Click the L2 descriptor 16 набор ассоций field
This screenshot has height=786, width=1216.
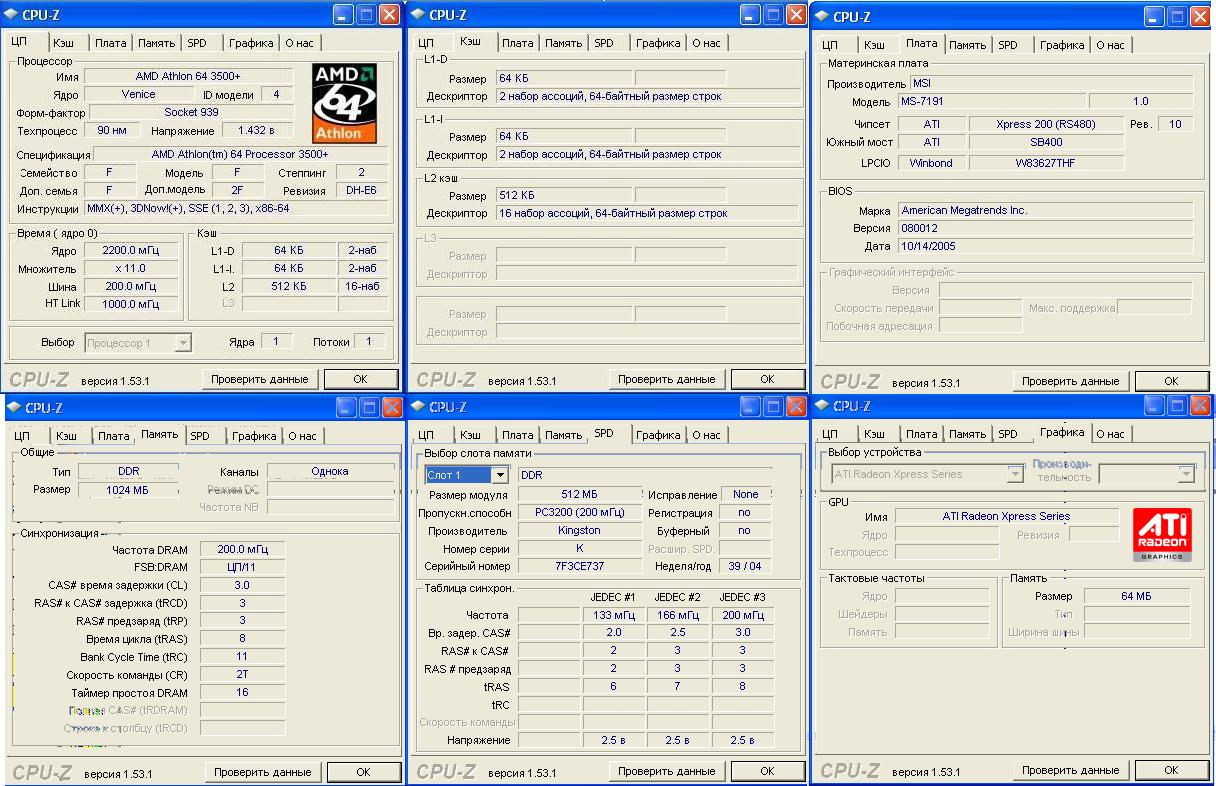click(x=648, y=213)
